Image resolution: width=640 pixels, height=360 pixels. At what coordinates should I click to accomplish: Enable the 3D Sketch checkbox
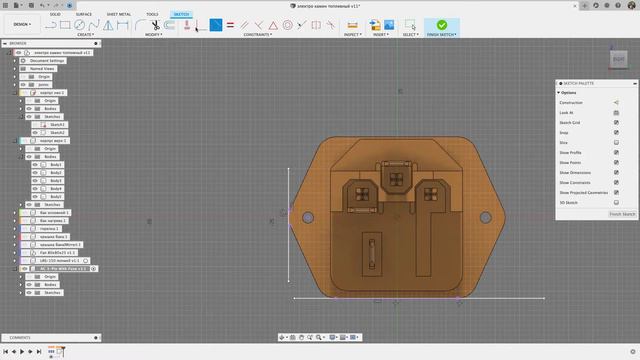coord(616,202)
